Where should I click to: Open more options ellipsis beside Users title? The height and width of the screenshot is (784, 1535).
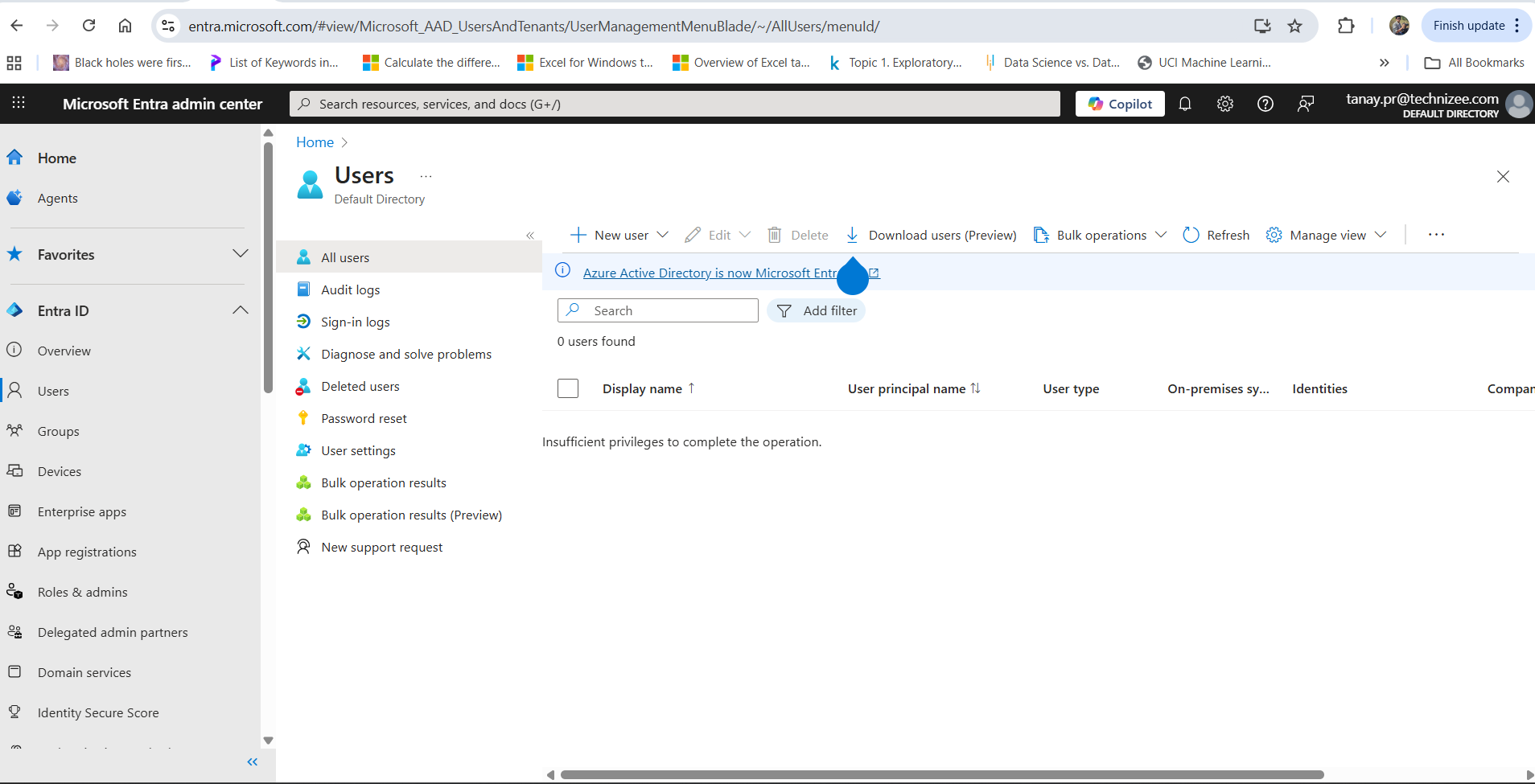pos(426,176)
